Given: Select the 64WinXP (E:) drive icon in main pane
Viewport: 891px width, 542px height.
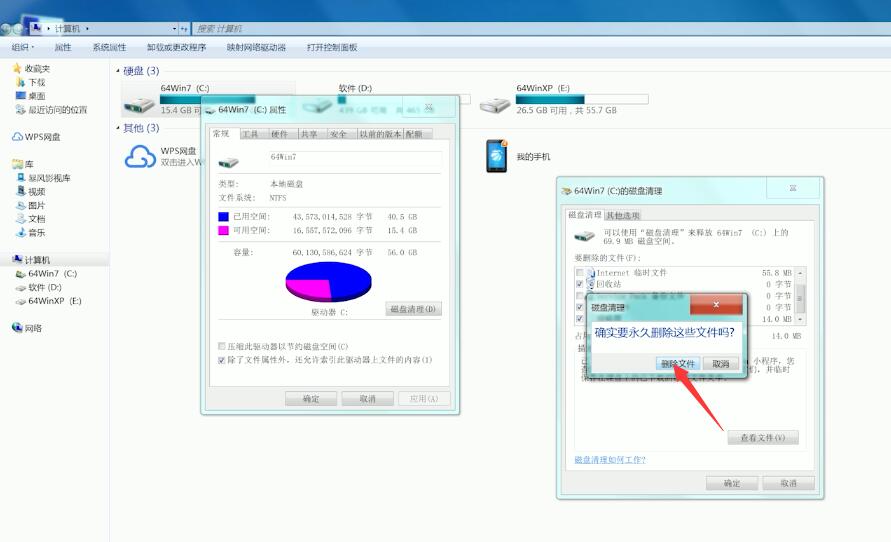Looking at the screenshot, I should (x=495, y=104).
